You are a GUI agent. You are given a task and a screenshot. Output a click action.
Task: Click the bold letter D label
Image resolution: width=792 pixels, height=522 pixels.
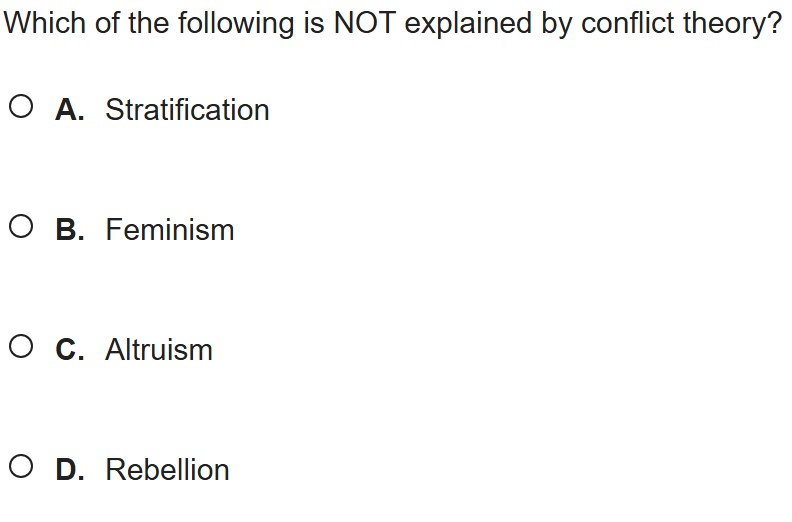70,470
